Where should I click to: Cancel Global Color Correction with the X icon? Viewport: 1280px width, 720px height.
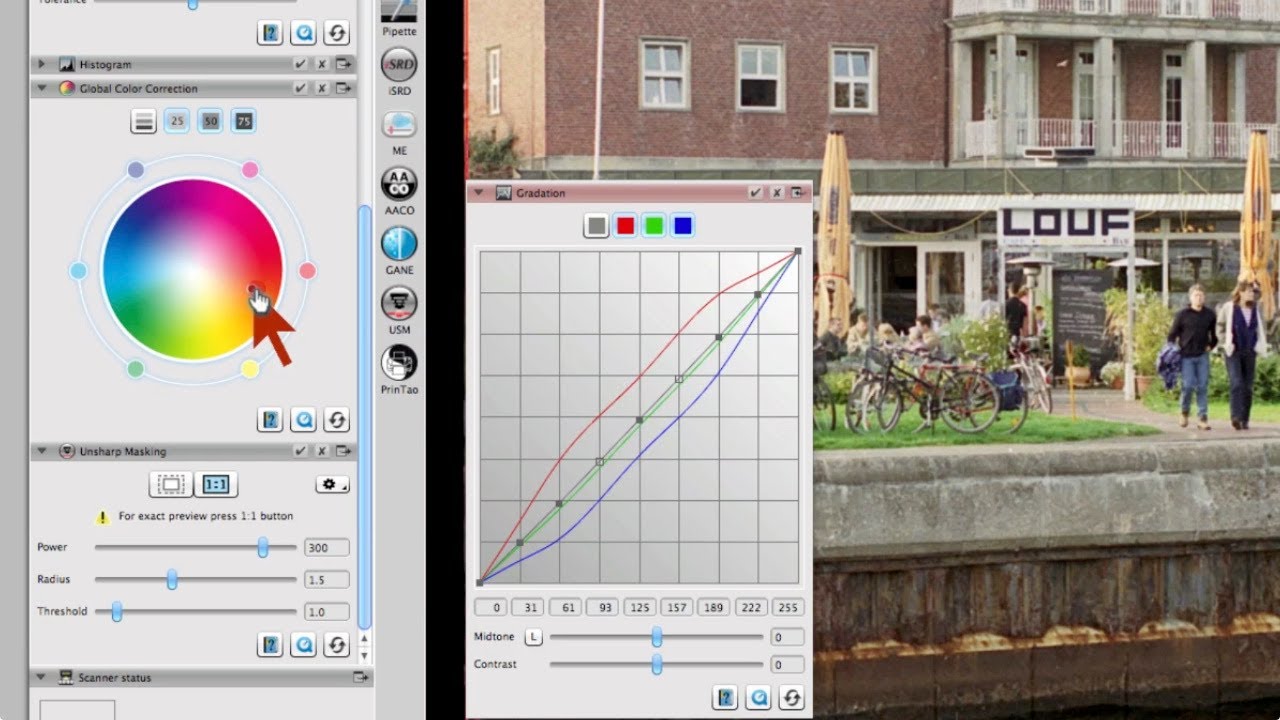(322, 88)
